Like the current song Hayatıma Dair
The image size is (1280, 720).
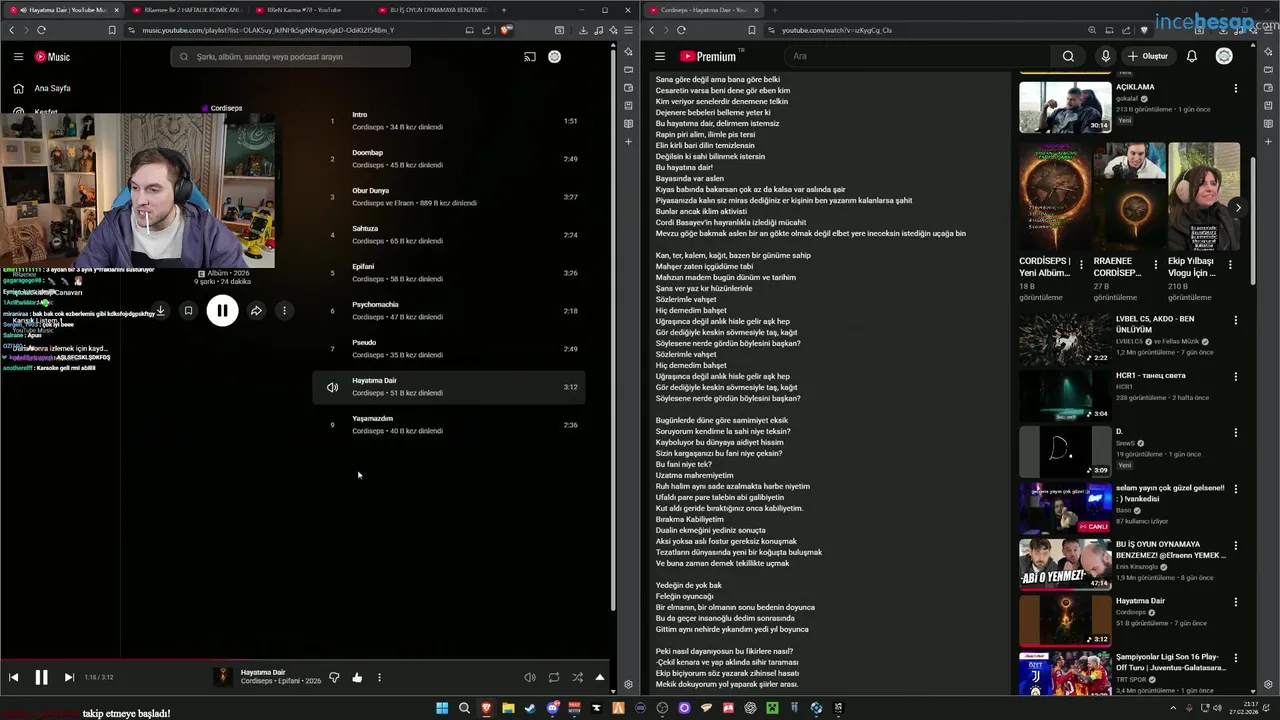(x=357, y=677)
